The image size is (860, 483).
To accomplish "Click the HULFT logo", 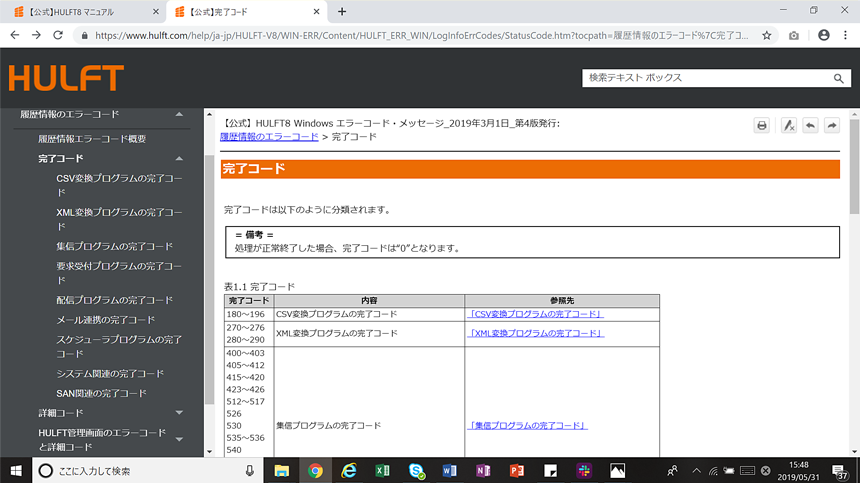I will coord(66,78).
